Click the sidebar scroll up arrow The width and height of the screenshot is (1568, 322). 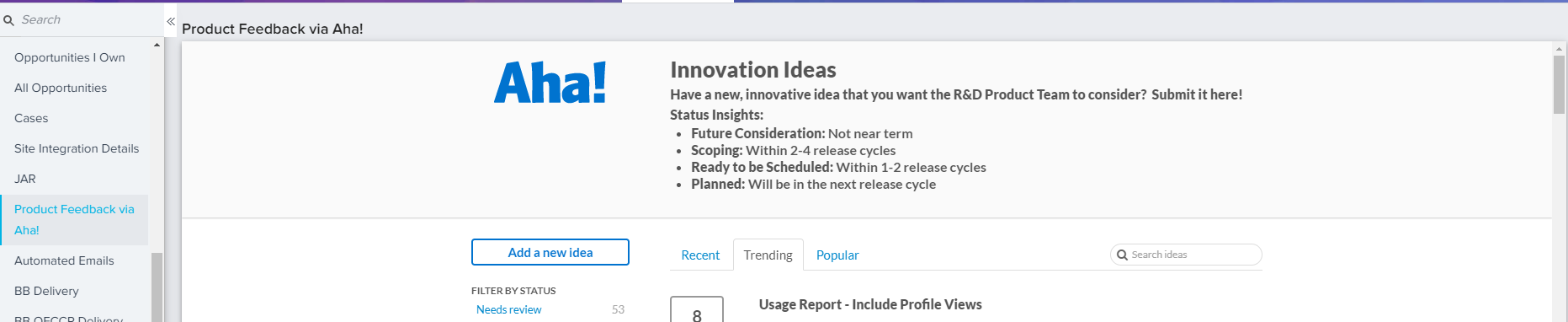(157, 45)
